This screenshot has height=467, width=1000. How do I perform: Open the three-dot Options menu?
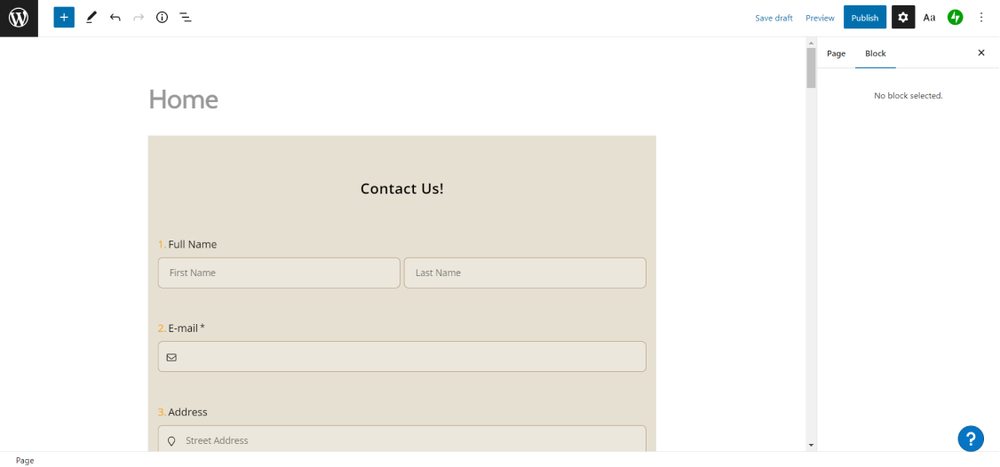[x=981, y=18]
